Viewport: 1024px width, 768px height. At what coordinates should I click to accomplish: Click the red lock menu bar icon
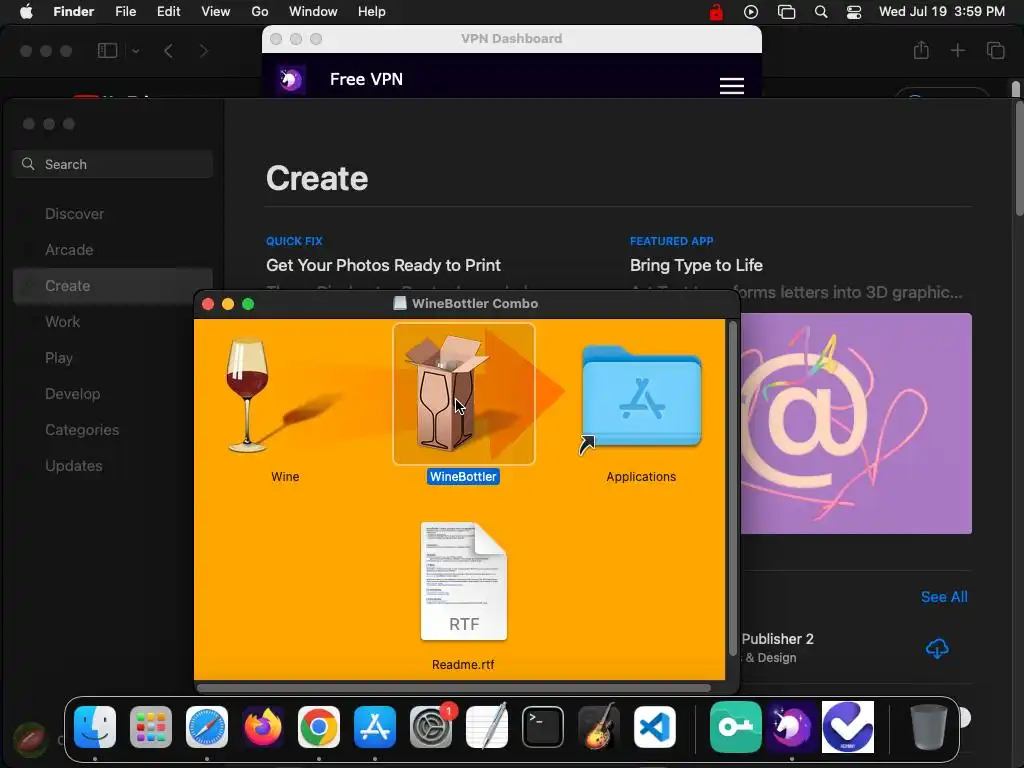pyautogui.click(x=716, y=12)
